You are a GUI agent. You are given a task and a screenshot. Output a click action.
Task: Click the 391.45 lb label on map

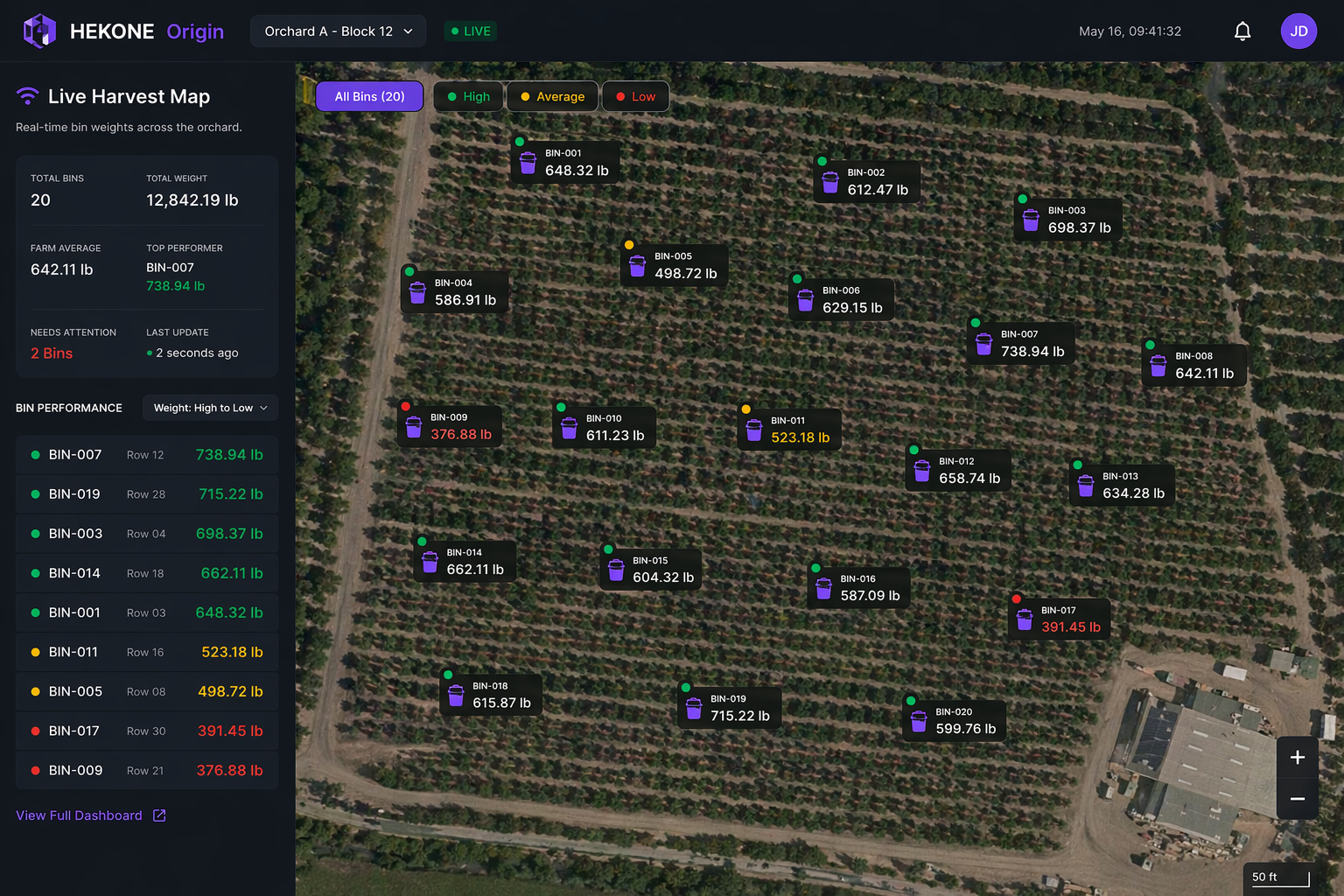coord(1070,627)
